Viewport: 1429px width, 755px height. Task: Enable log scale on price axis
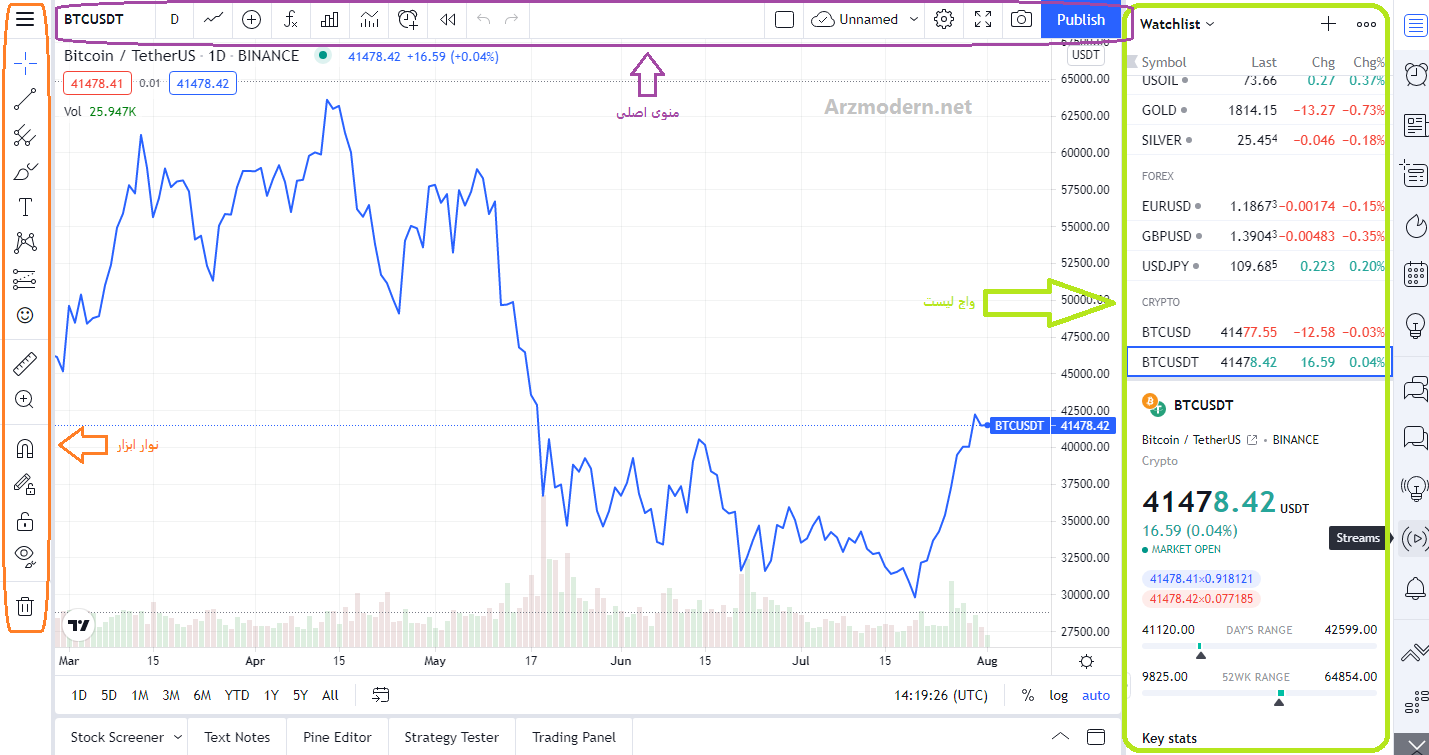click(x=1058, y=695)
